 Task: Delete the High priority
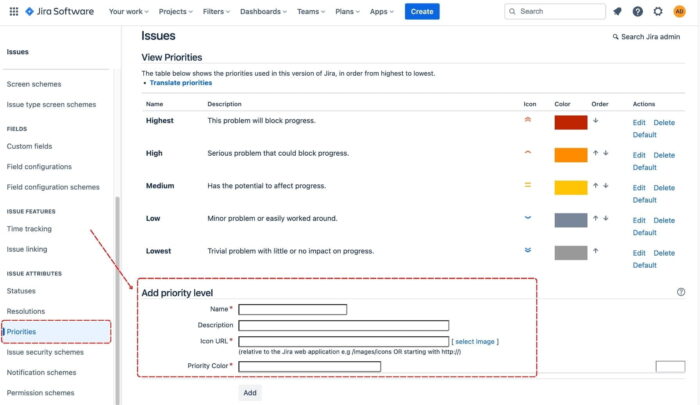tap(664, 155)
